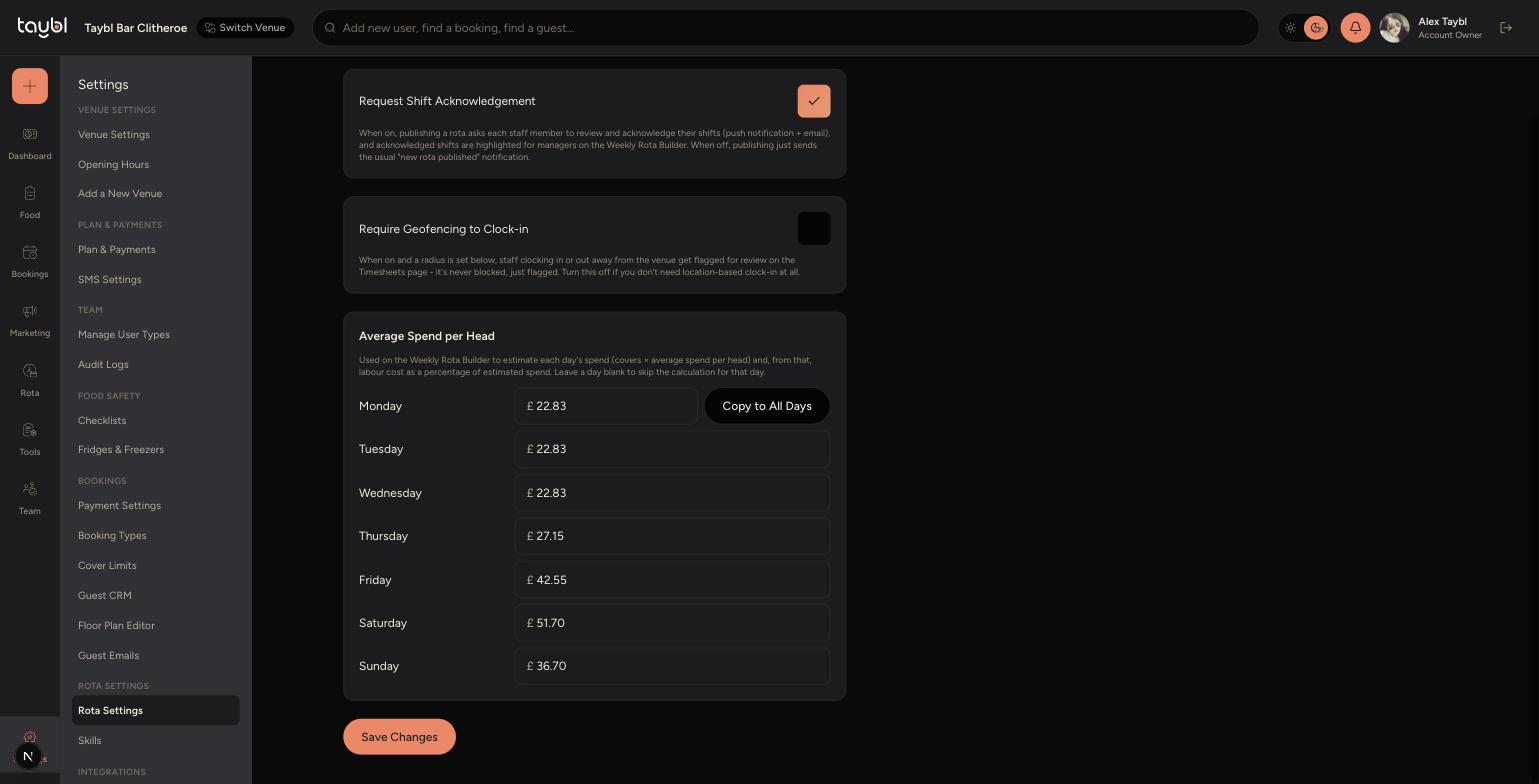Image resolution: width=1539 pixels, height=784 pixels.
Task: Click Copy to All Days button
Action: (x=767, y=406)
